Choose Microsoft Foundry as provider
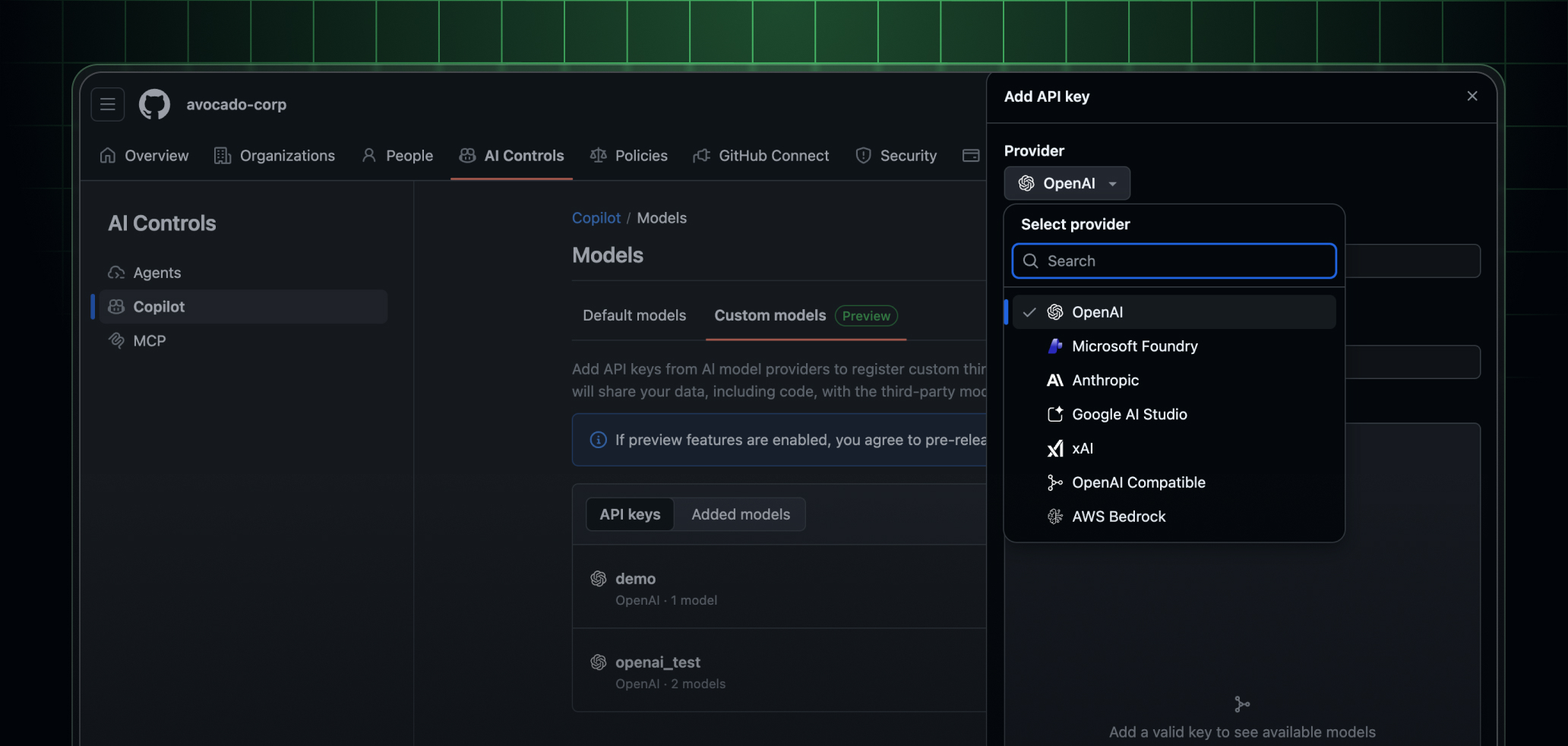 [x=1133, y=346]
